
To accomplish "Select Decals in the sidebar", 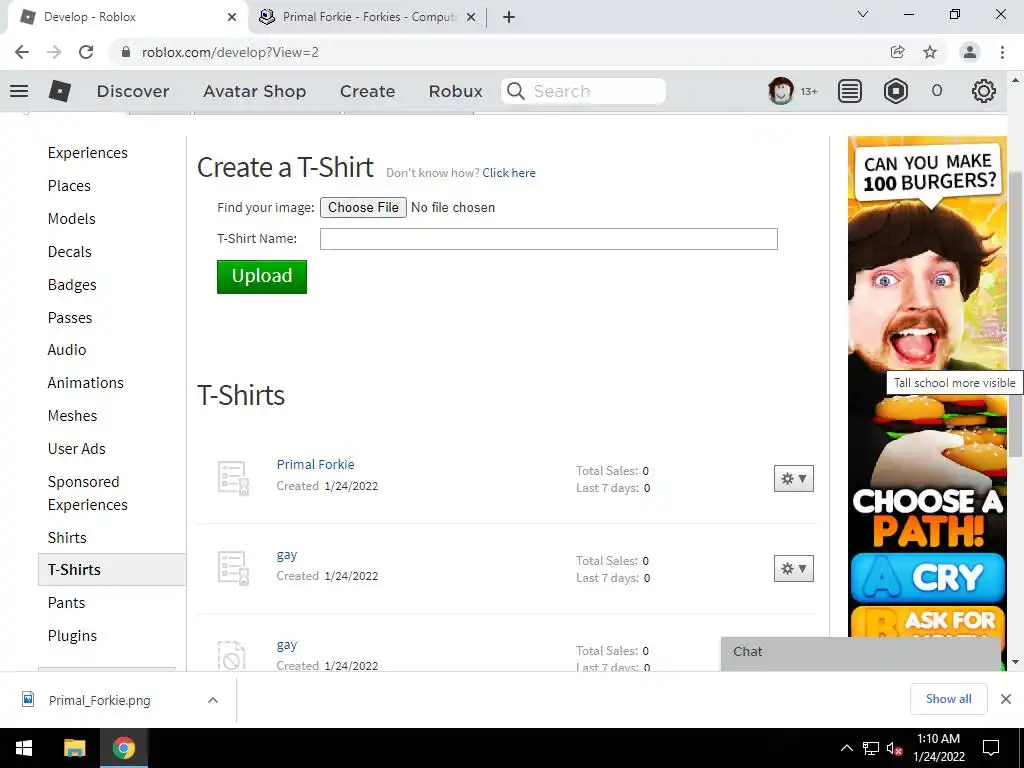I will 69,252.
